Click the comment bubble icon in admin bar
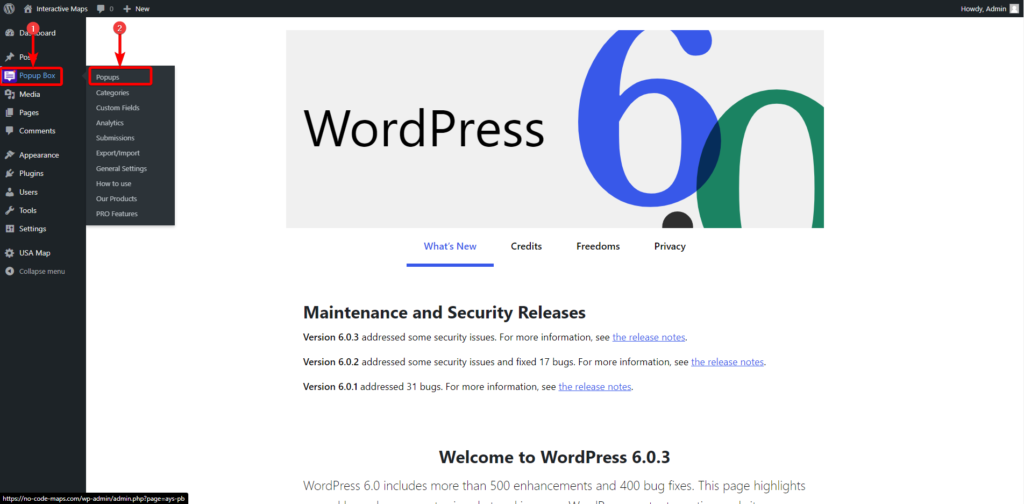Image resolution: width=1024 pixels, height=504 pixels. [x=101, y=8]
